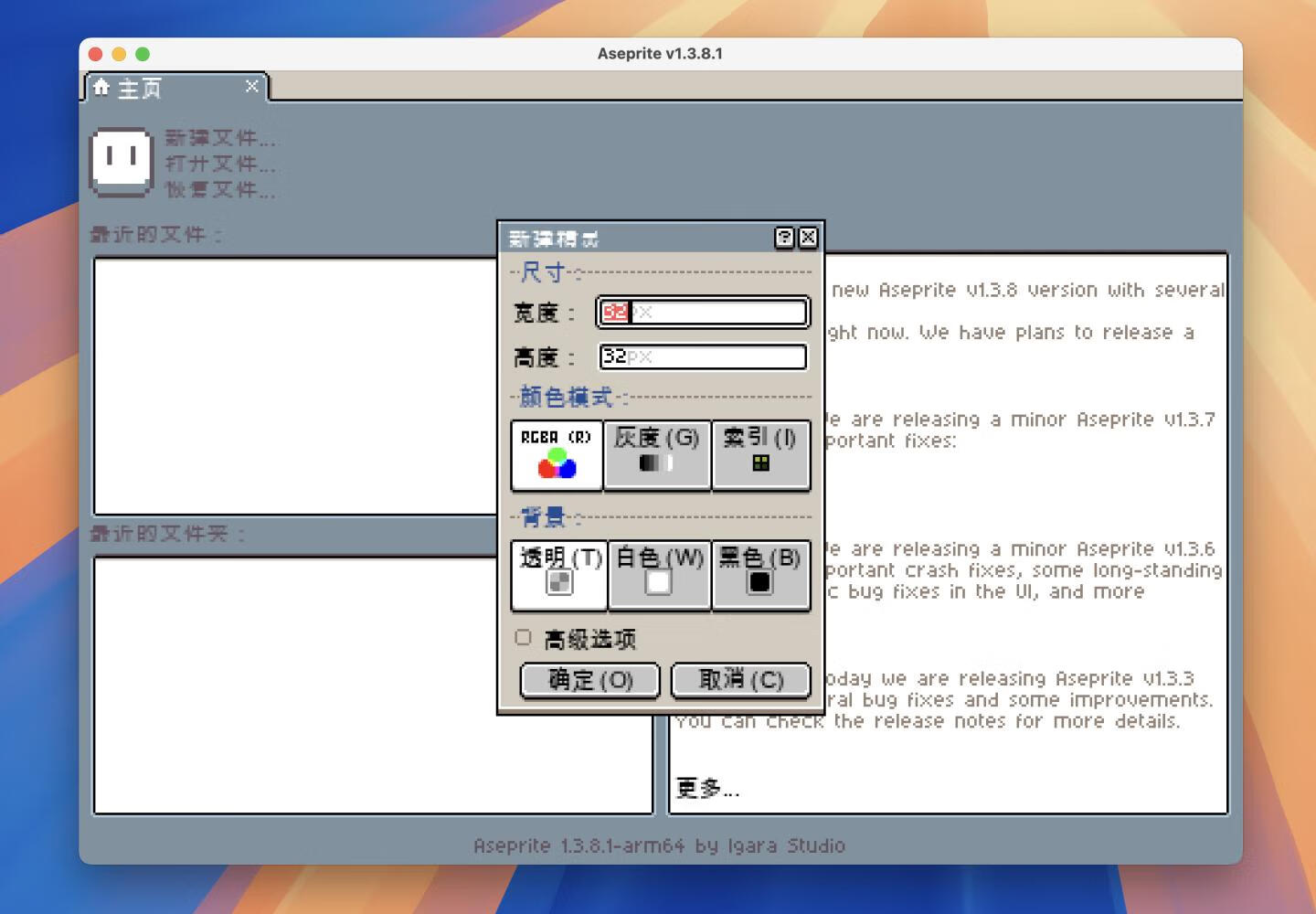Click the macOS red close window button
This screenshot has height=914, width=1316.
pos(96,54)
